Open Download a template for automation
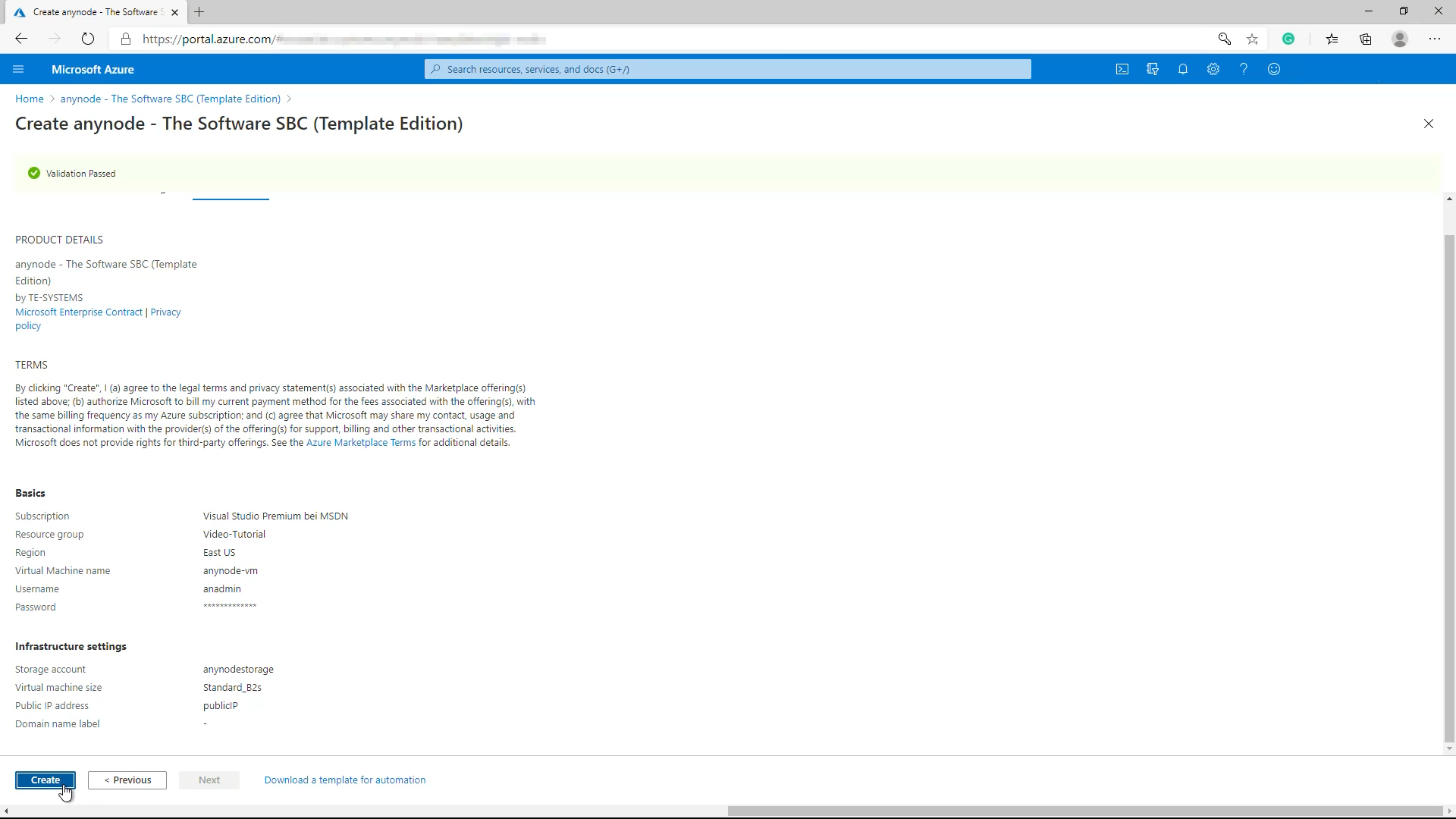 click(345, 780)
